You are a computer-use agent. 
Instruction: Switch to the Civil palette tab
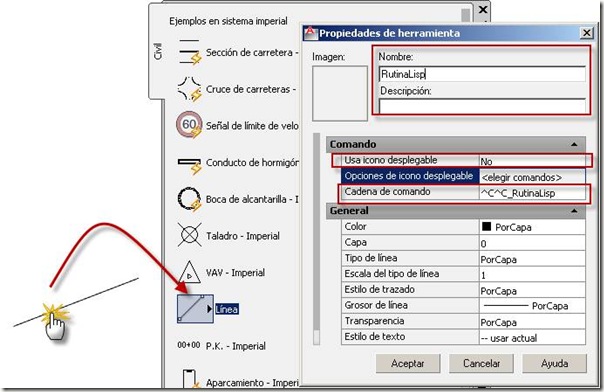pyautogui.click(x=158, y=52)
